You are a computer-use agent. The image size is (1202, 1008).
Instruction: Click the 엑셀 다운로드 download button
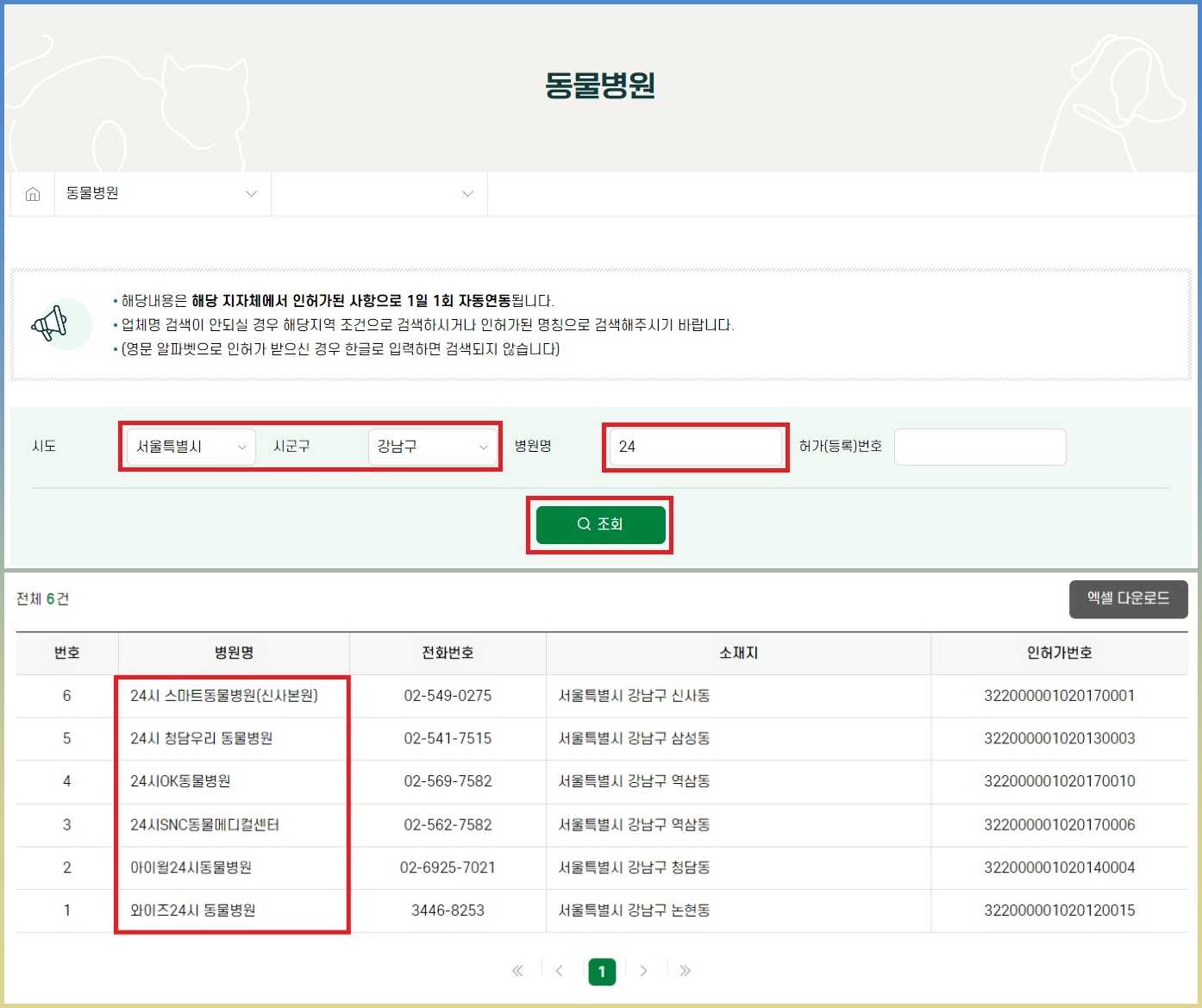click(x=1129, y=598)
